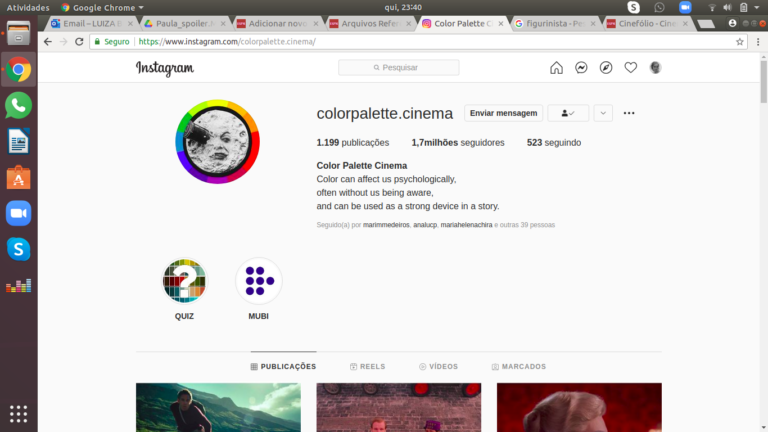The image size is (768, 432).
Task: Open Atividades overview
Action: [27, 7]
